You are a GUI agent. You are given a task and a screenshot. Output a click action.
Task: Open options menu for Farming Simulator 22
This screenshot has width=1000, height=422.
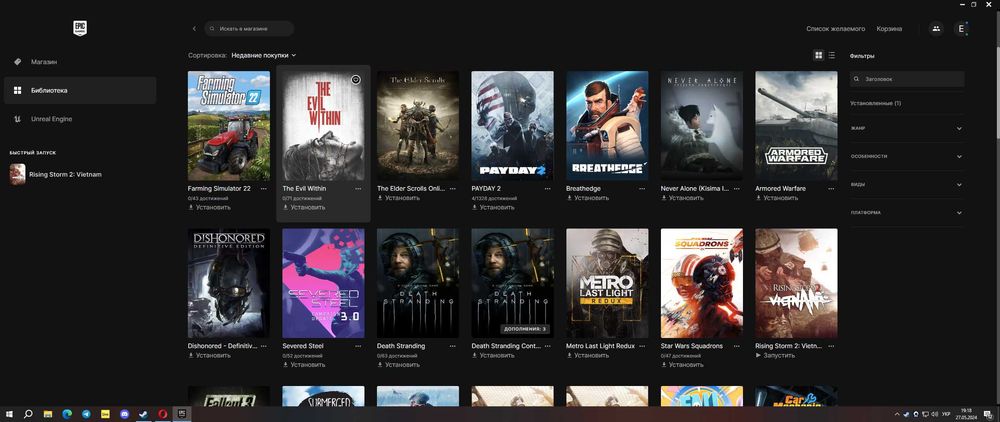tap(263, 189)
